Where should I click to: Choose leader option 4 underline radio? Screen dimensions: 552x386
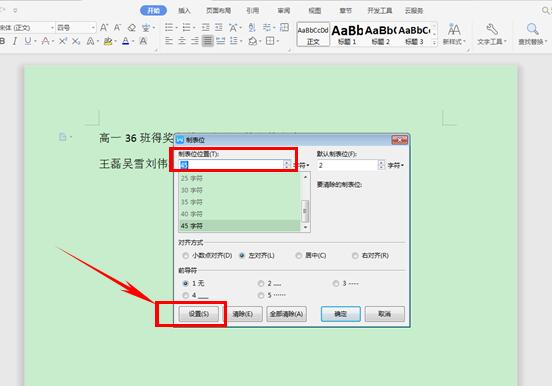[186, 295]
